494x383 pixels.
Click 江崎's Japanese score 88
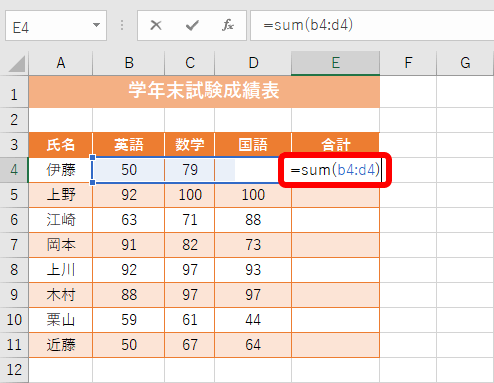tap(253, 220)
